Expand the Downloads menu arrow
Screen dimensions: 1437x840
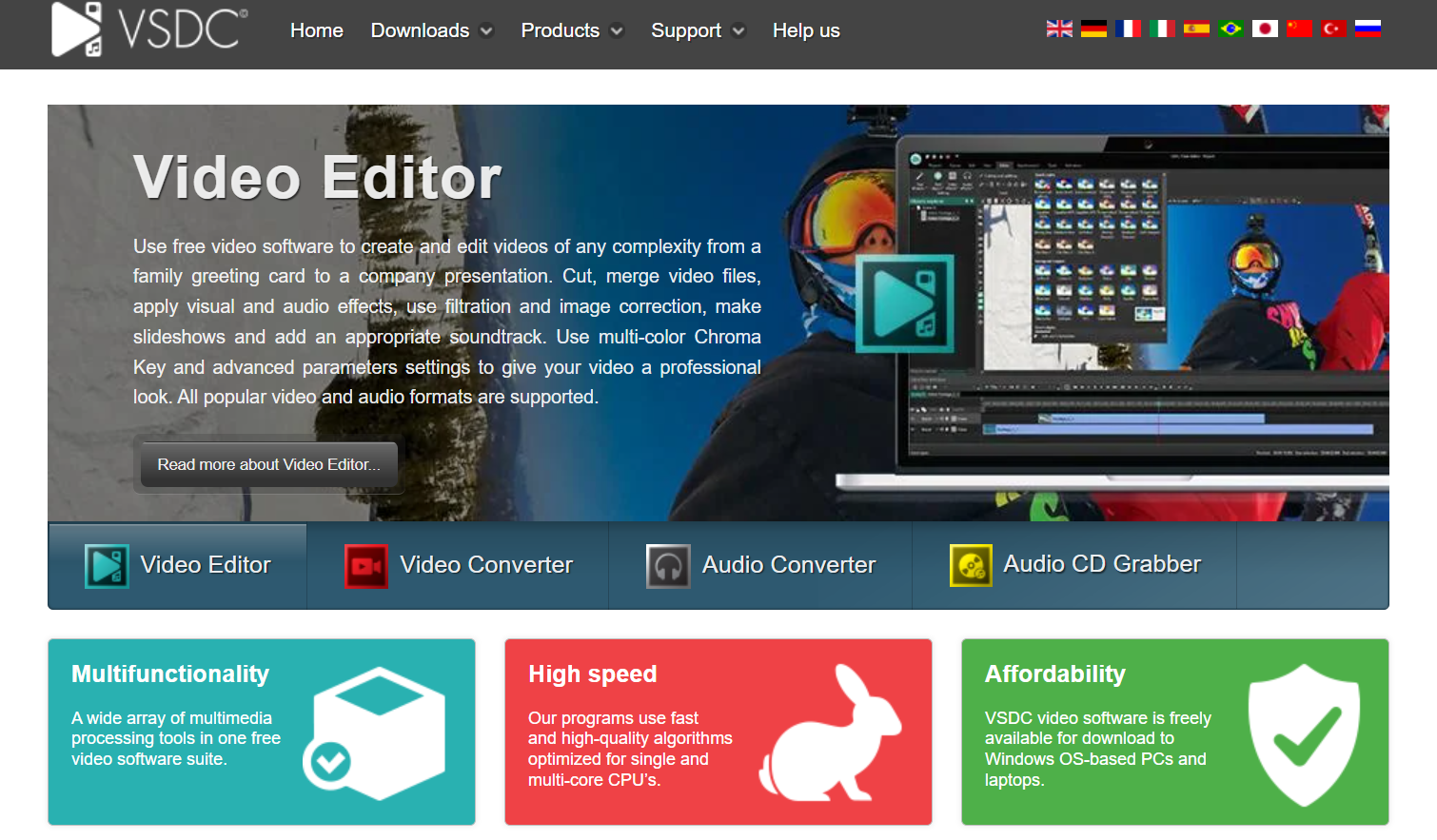click(486, 30)
